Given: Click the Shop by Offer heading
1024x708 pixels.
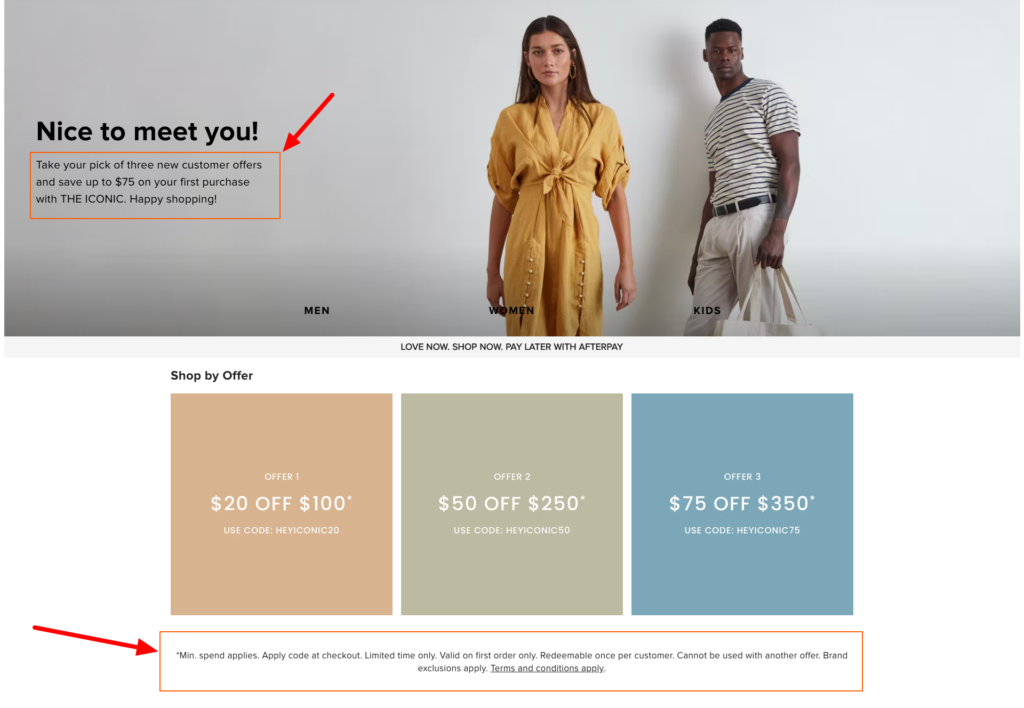Looking at the screenshot, I should pos(212,376).
